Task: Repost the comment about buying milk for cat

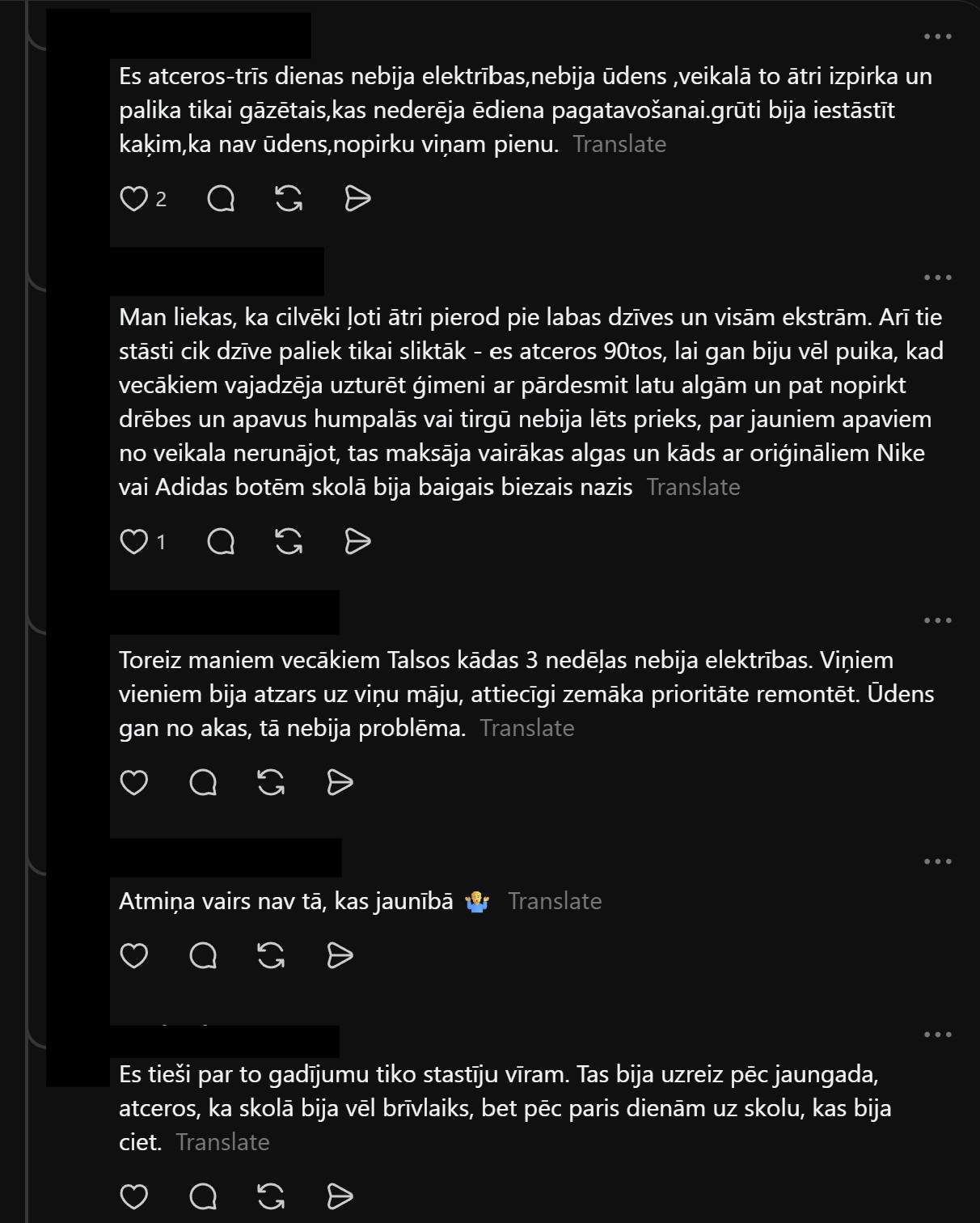Action: 289,198
